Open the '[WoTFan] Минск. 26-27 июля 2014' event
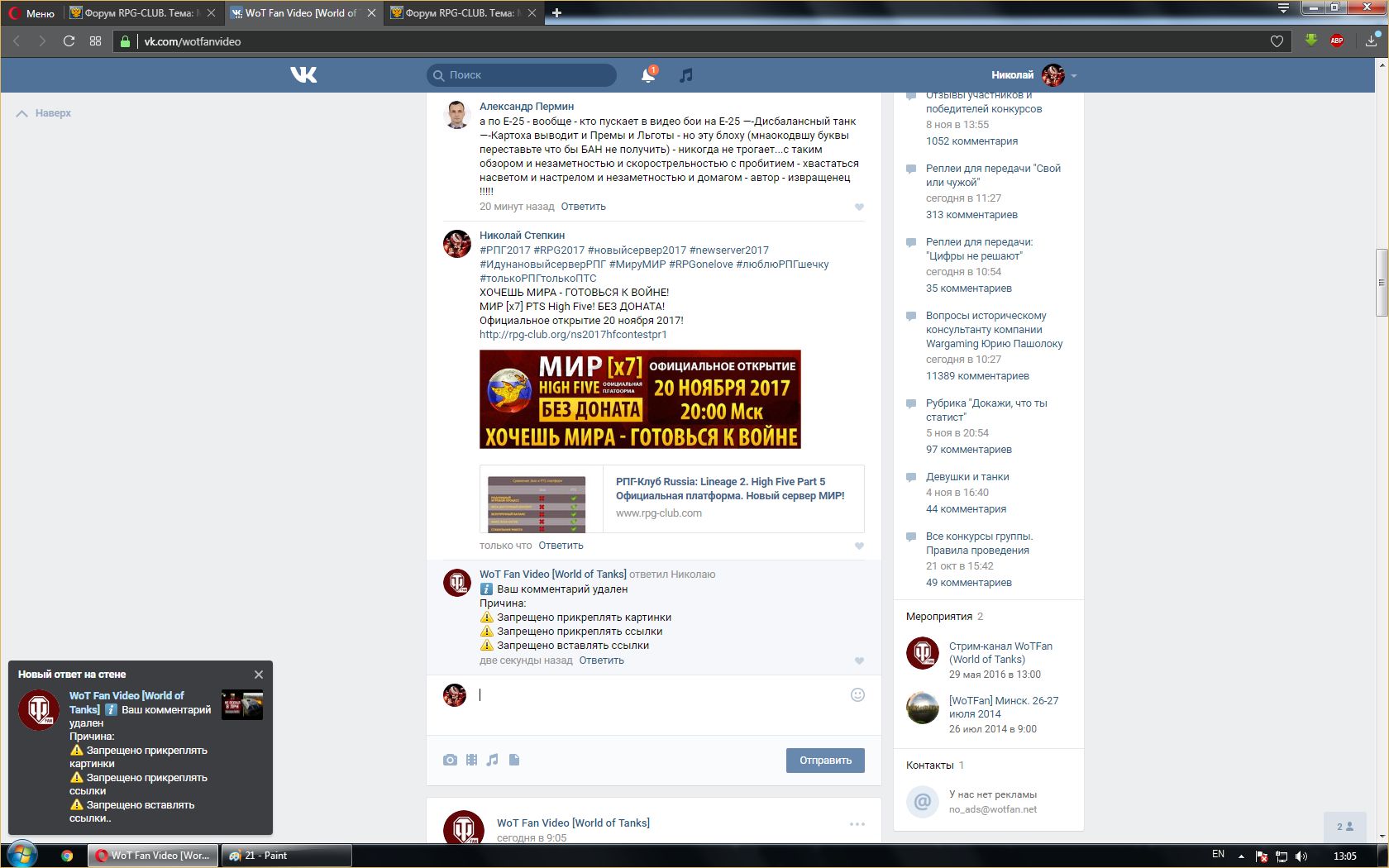 point(1004,708)
